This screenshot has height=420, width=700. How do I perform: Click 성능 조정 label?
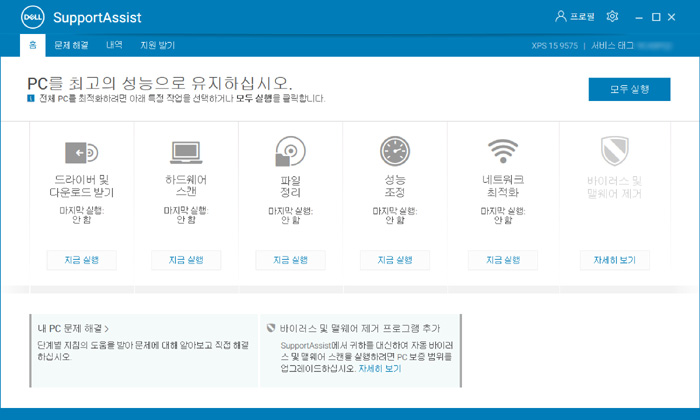pos(395,186)
